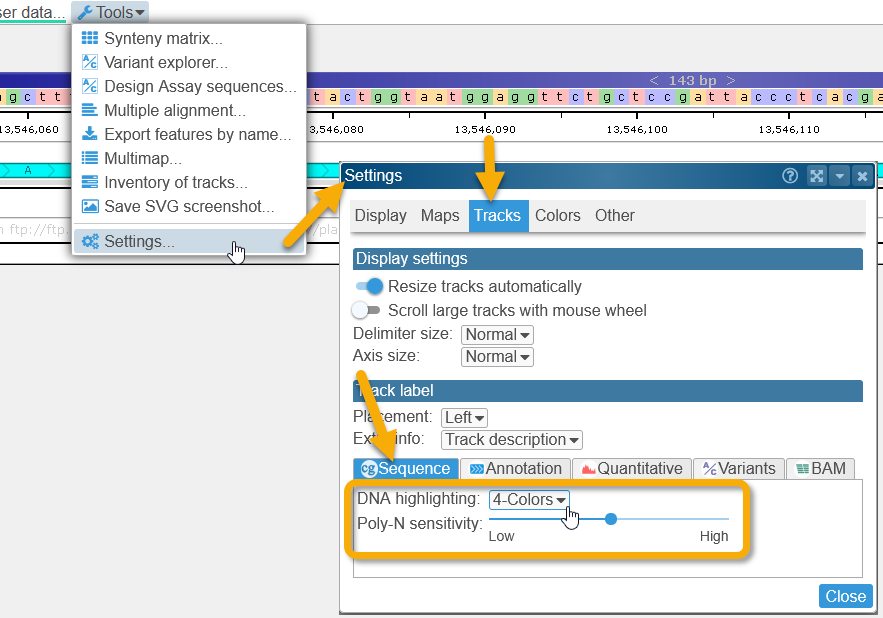Adjust the Poly-N sensitivity slider handle
This screenshot has width=883, height=618.
(x=611, y=519)
